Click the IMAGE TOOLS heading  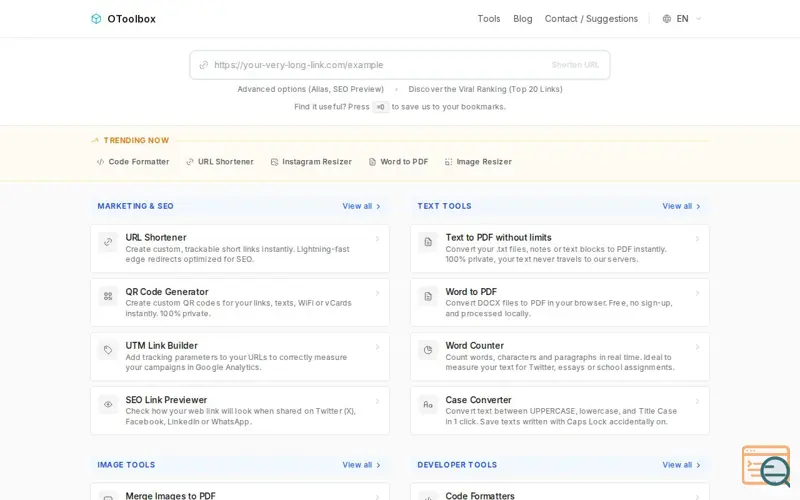126,465
